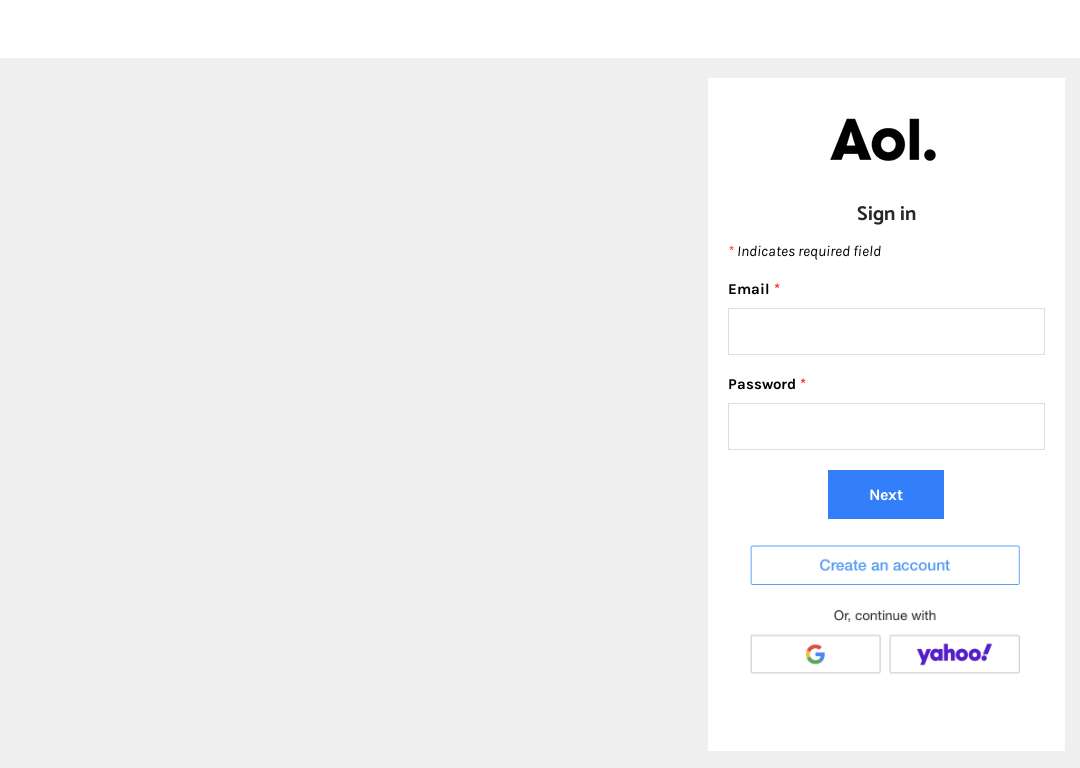Open the Create an account button
1080x768 pixels.
click(885, 565)
